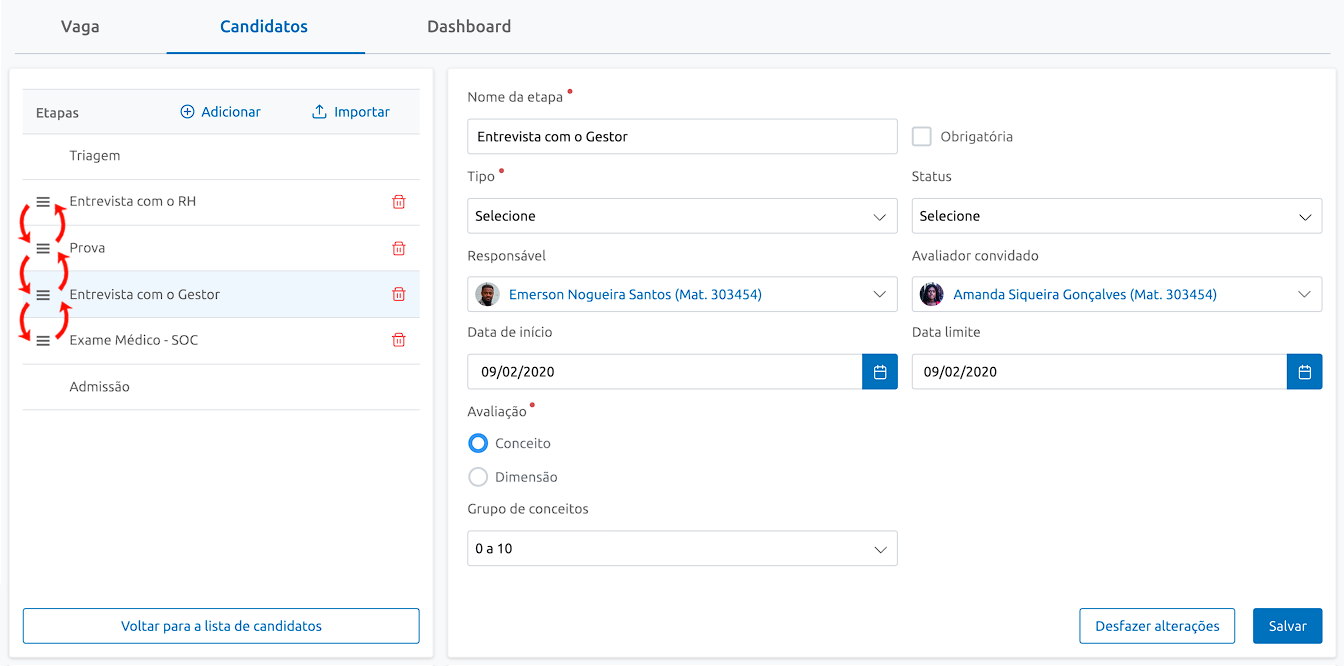
Task: Open calendar for Data de início
Action: (x=880, y=372)
